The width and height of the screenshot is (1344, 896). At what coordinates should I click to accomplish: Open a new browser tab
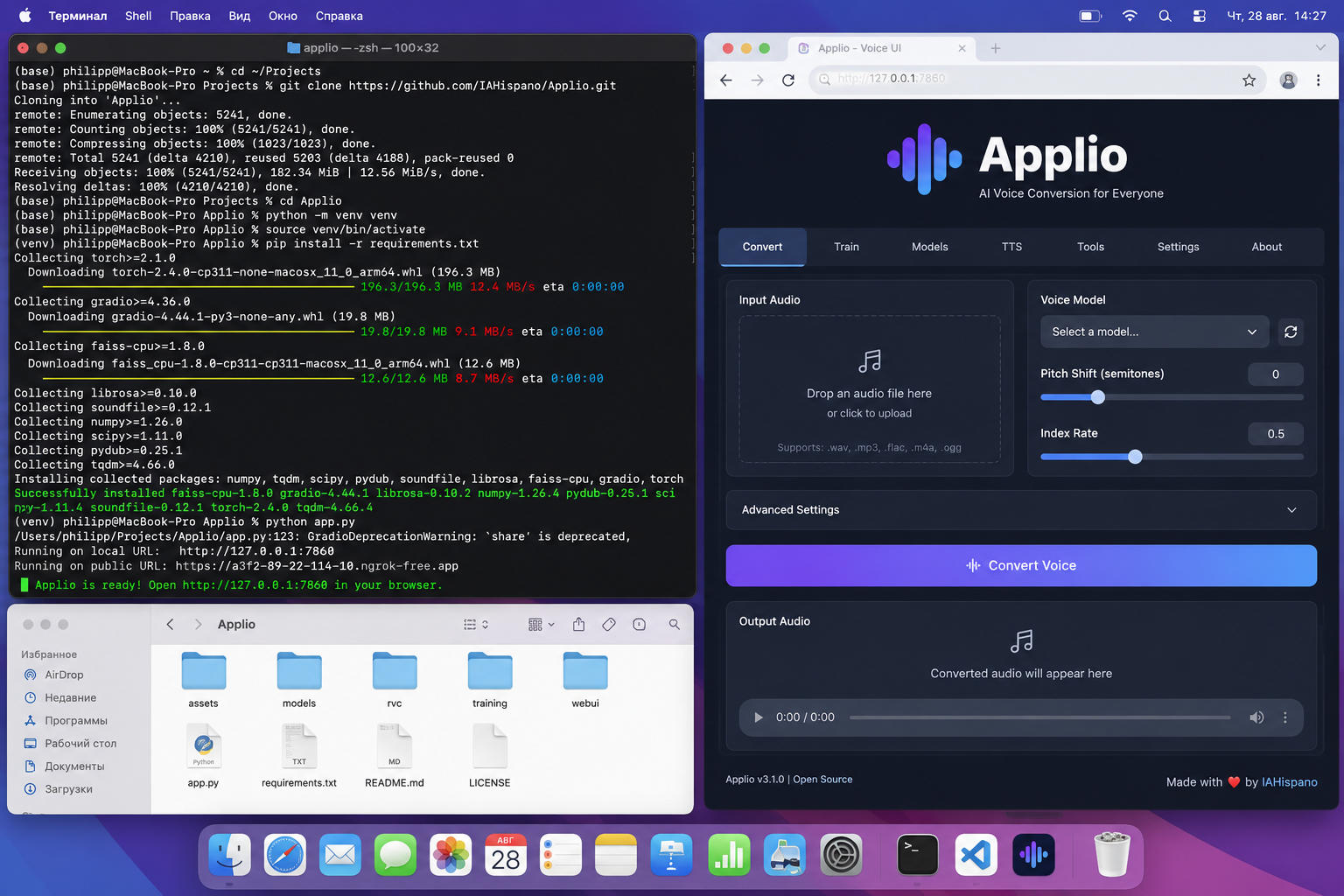995,48
